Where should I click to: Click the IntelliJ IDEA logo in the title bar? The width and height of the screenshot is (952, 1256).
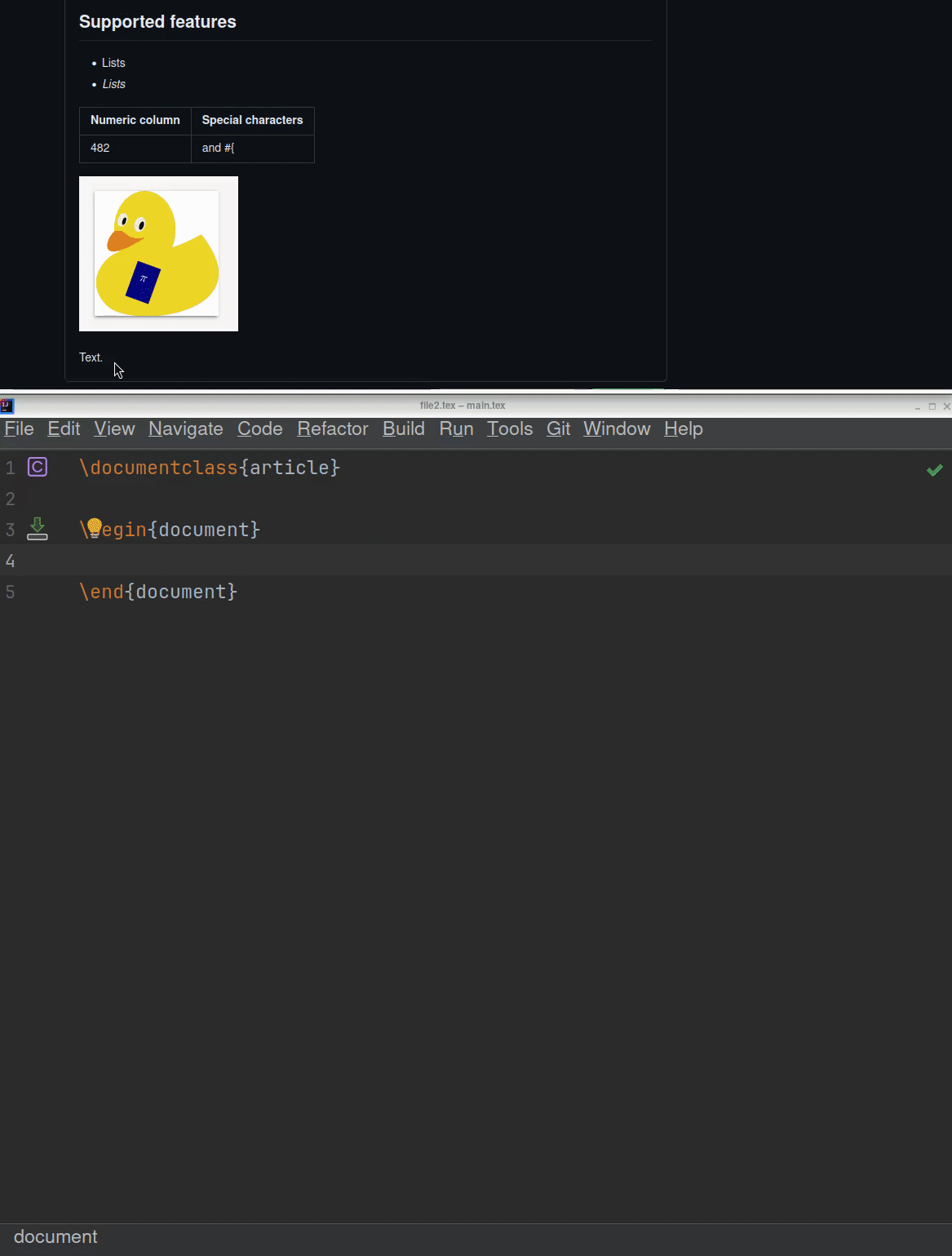click(7, 405)
